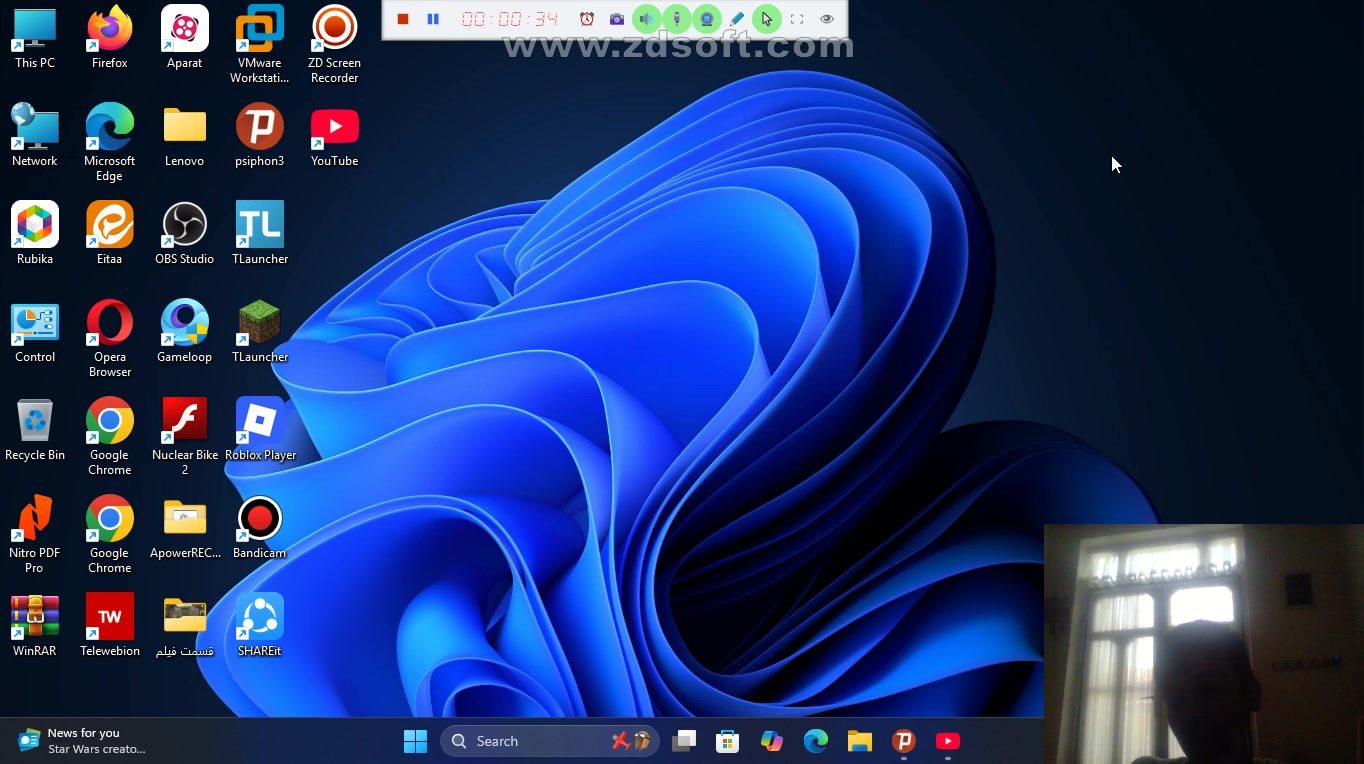Select the Lenovo folder on desktop
Viewport: 1364px width, 764px height.
click(x=185, y=136)
